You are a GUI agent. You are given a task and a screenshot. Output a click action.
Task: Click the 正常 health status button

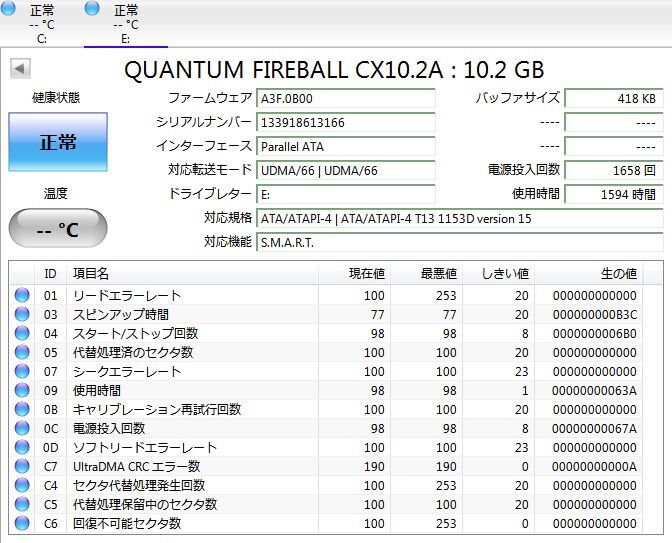(58, 142)
